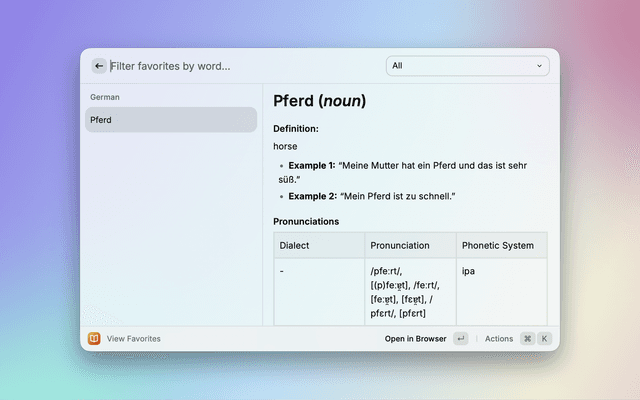Image resolution: width=640 pixels, height=400 pixels.
Task: Click the German section header
Action: (105, 97)
